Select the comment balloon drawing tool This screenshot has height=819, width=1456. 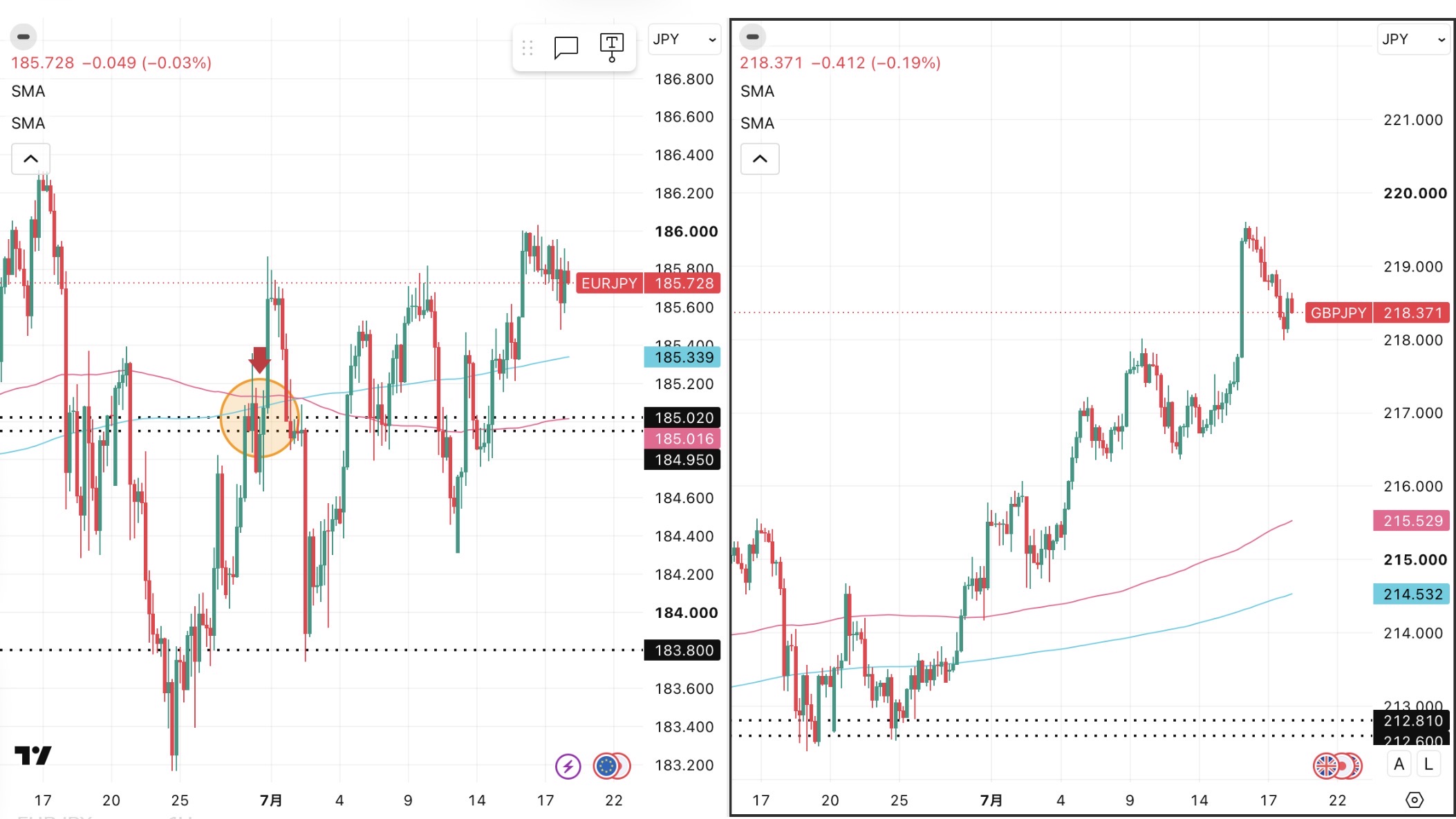click(566, 48)
